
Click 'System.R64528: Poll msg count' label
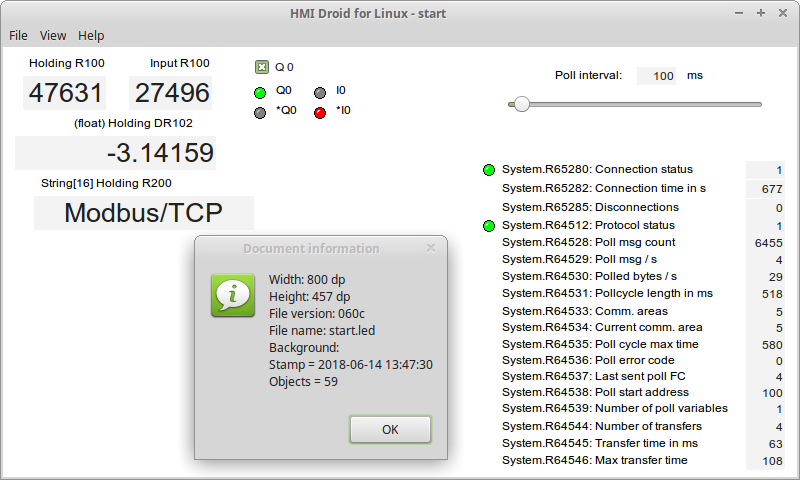pyautogui.click(x=588, y=242)
